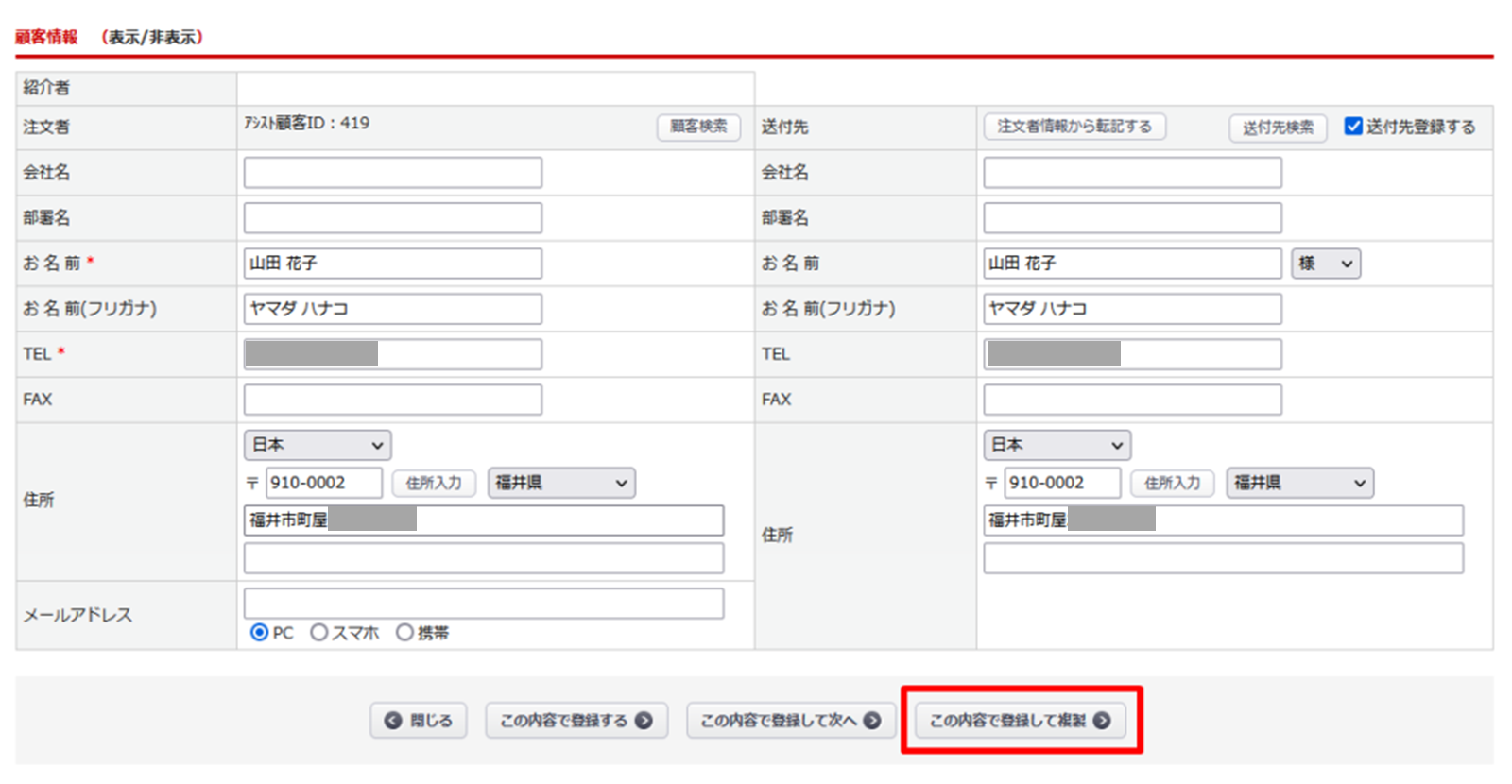This screenshot has height=784, width=1512.
Task: Open recipient country dropdown 日本
Action: click(x=1057, y=445)
